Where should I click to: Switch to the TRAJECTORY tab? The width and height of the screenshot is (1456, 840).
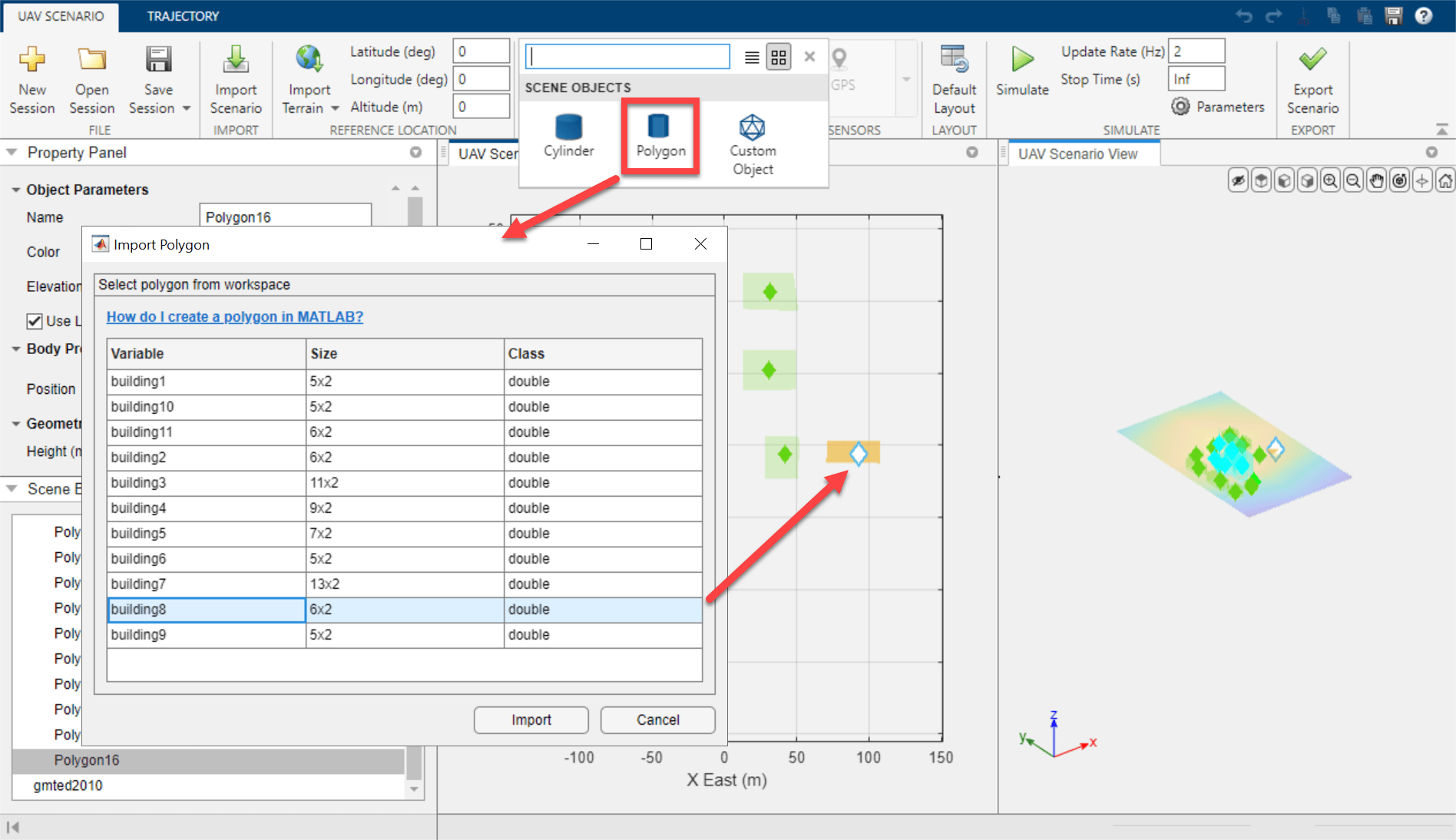point(183,16)
